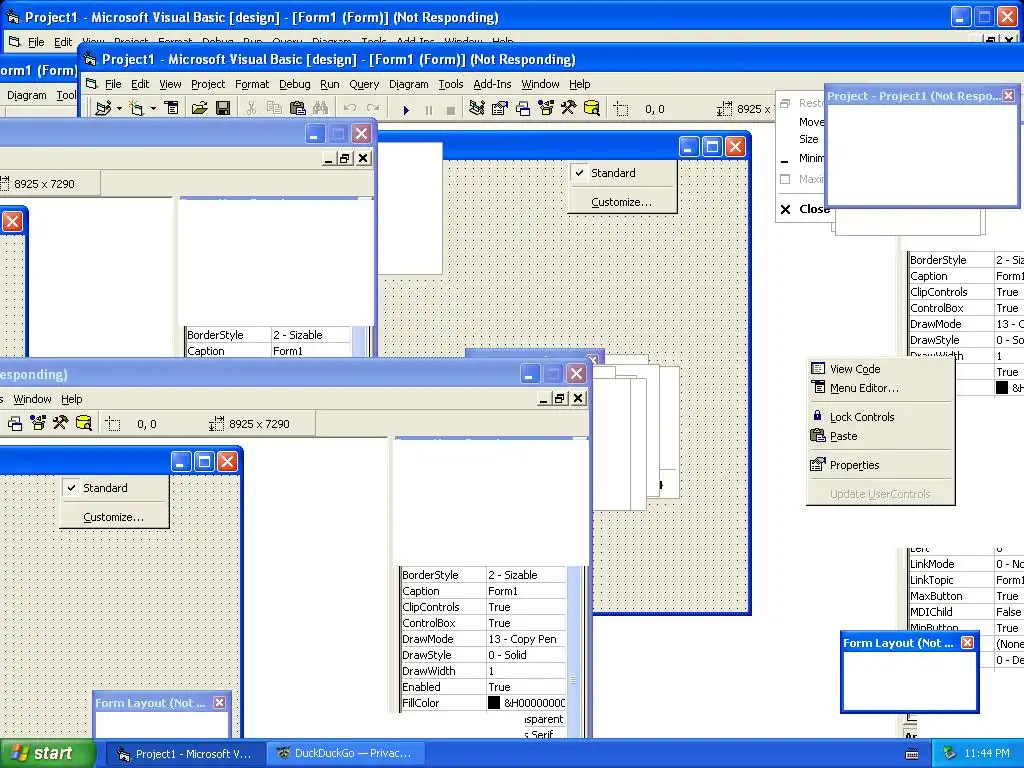Viewport: 1024px width, 768px height.
Task: Open the Debug menu in front window
Action: (x=295, y=84)
